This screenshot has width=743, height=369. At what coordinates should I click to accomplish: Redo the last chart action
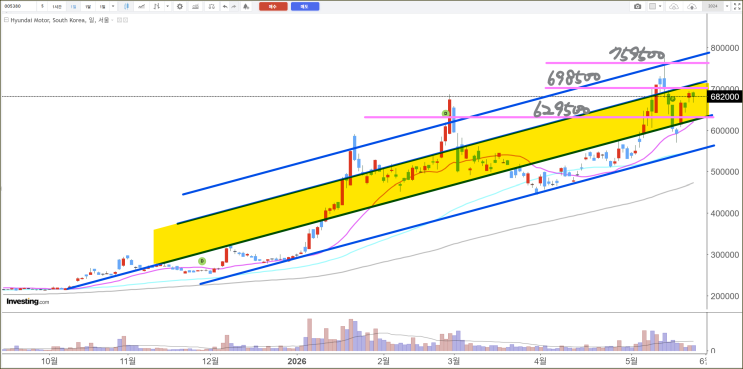coord(234,6)
